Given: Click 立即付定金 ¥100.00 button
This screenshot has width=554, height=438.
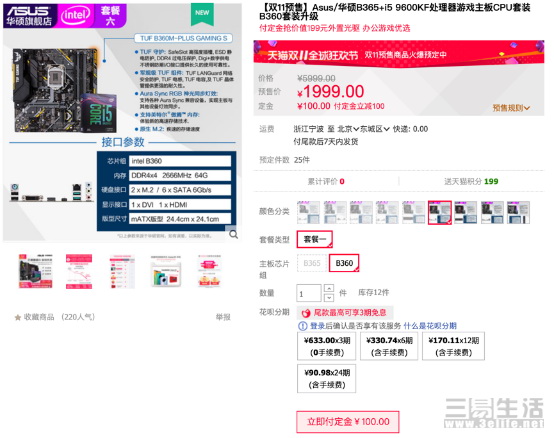Looking at the screenshot, I should (x=348, y=422).
